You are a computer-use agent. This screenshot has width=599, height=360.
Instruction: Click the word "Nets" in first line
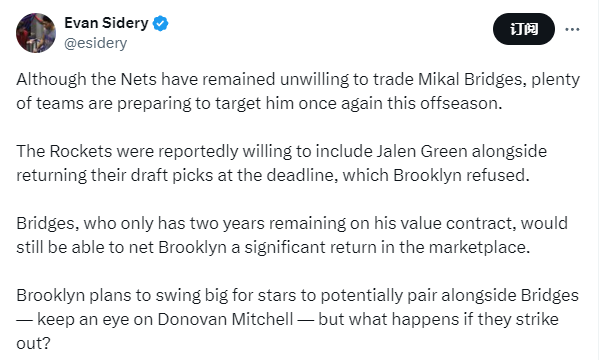(139, 79)
